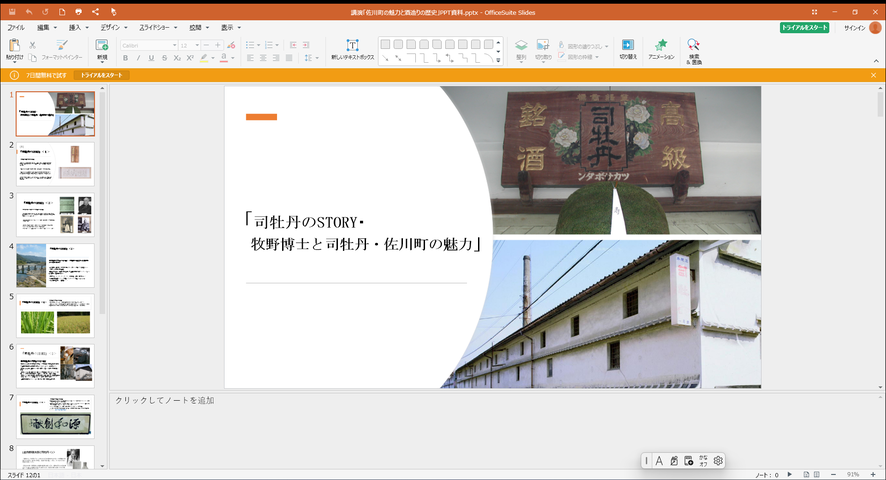Open the デザイン menu

pos(114,27)
